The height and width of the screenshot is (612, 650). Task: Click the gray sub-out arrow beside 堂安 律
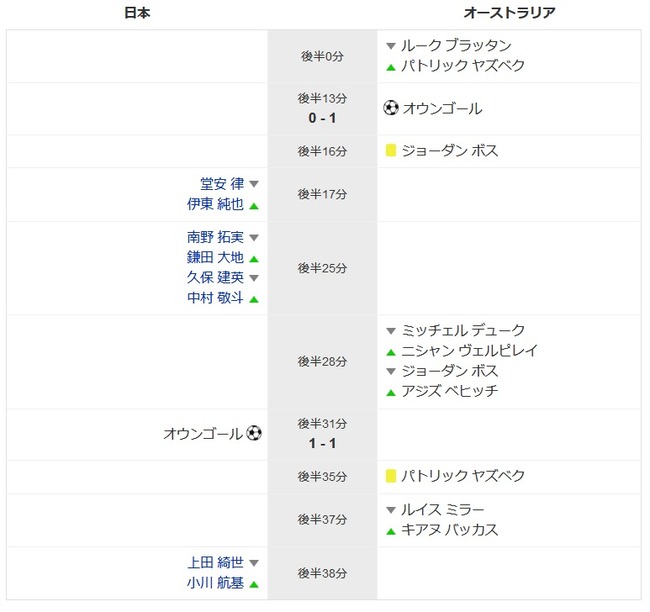tap(254, 184)
